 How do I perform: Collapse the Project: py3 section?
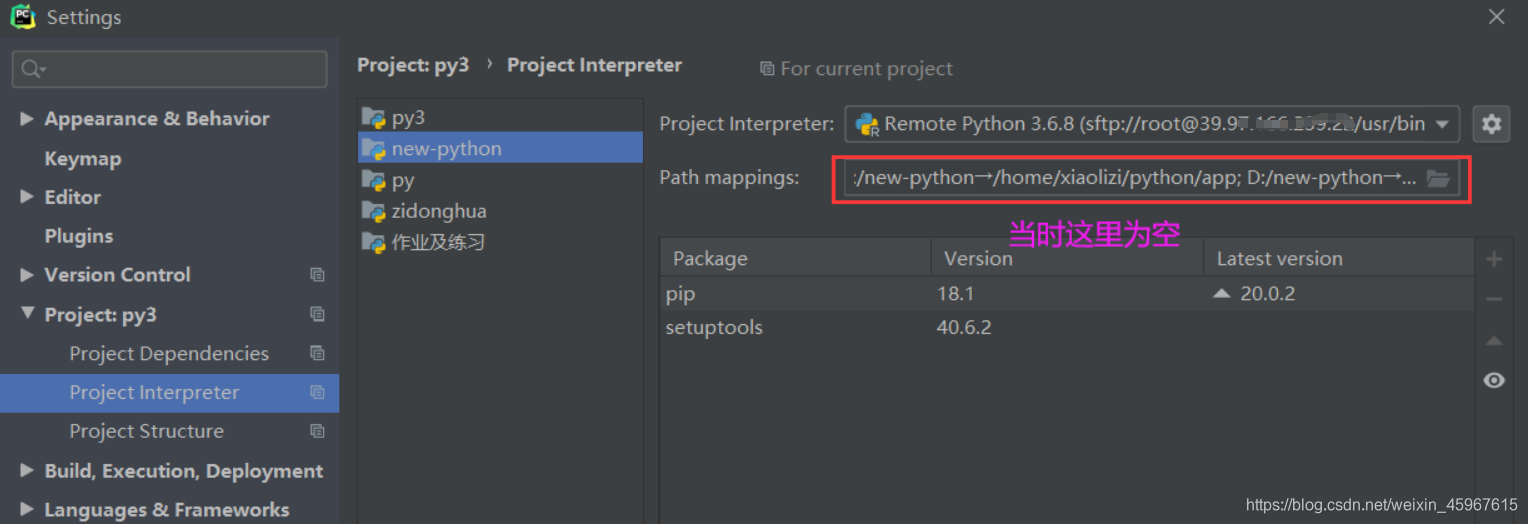(x=27, y=314)
